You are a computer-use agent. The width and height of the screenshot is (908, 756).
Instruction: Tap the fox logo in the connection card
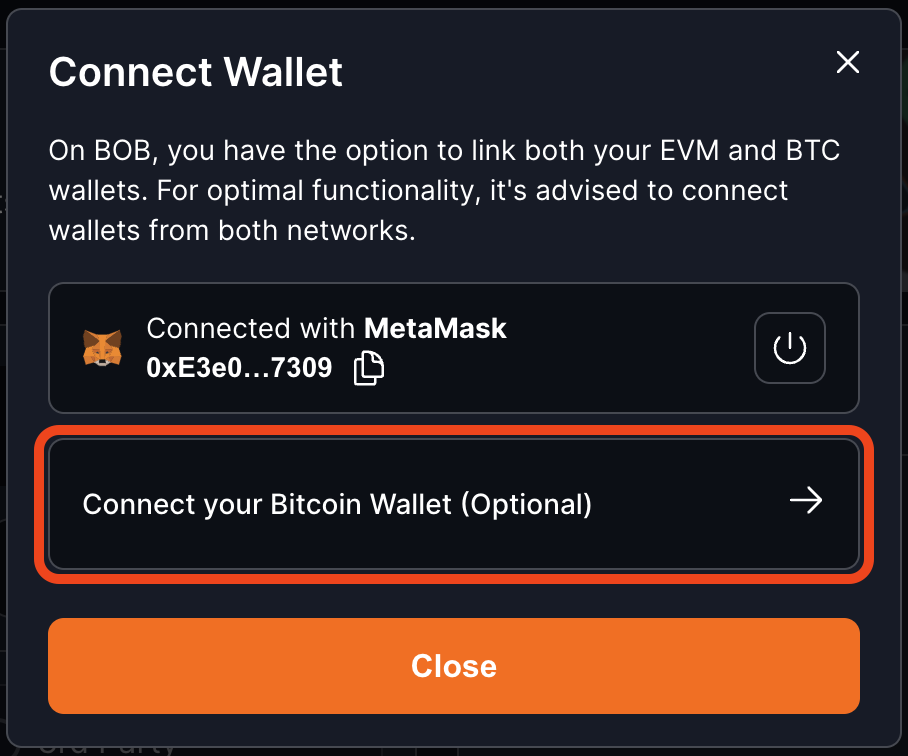tap(101, 348)
